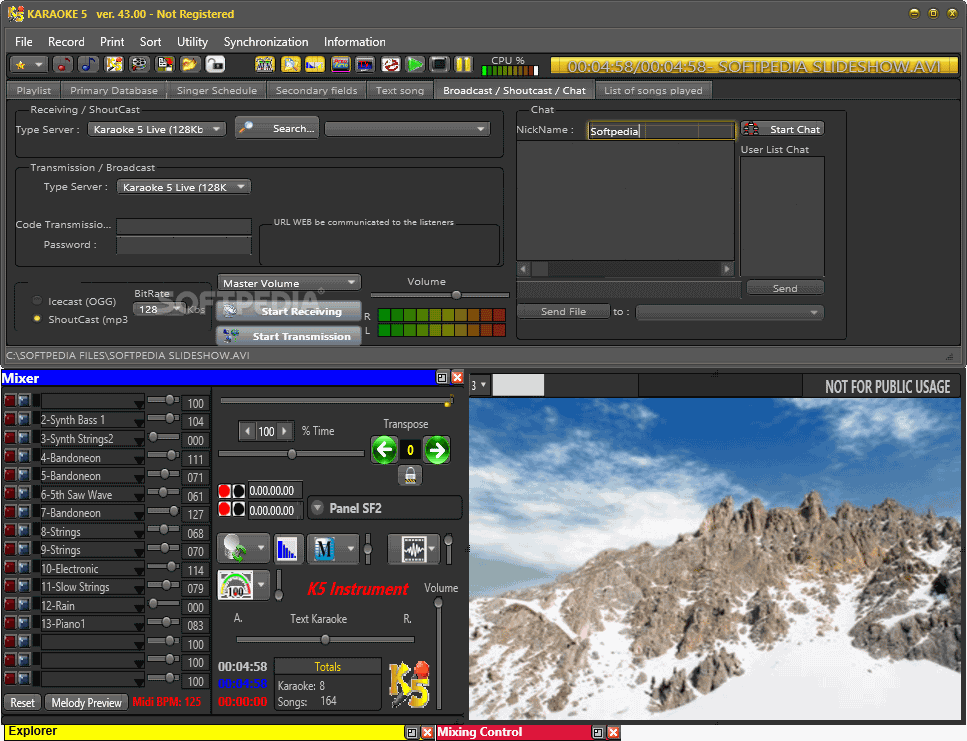The height and width of the screenshot is (741, 967).
Task: Click the Code Transmission input field
Action: (184, 226)
